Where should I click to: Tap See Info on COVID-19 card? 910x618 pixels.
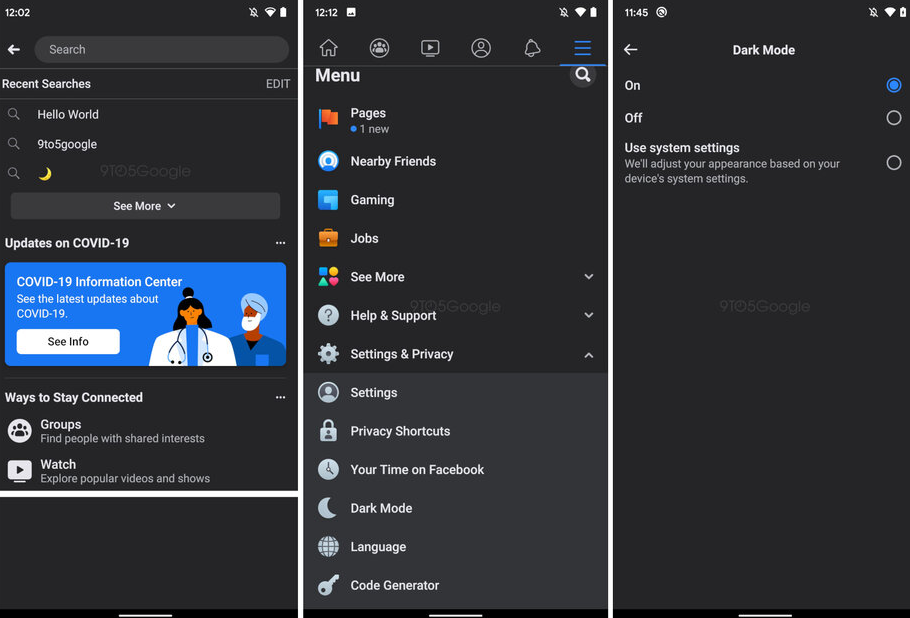point(68,341)
